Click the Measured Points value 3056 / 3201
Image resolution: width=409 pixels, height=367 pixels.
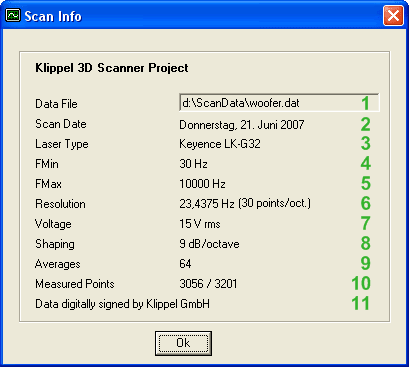click(x=208, y=284)
